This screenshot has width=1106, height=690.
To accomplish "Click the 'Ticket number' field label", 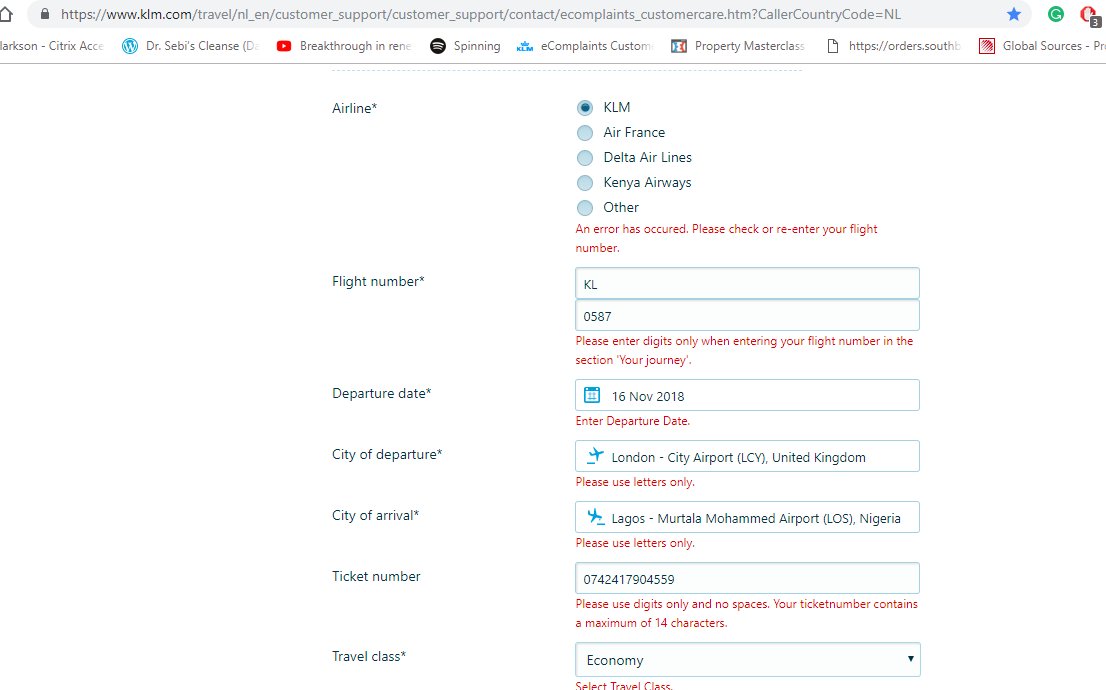I will [x=376, y=576].
